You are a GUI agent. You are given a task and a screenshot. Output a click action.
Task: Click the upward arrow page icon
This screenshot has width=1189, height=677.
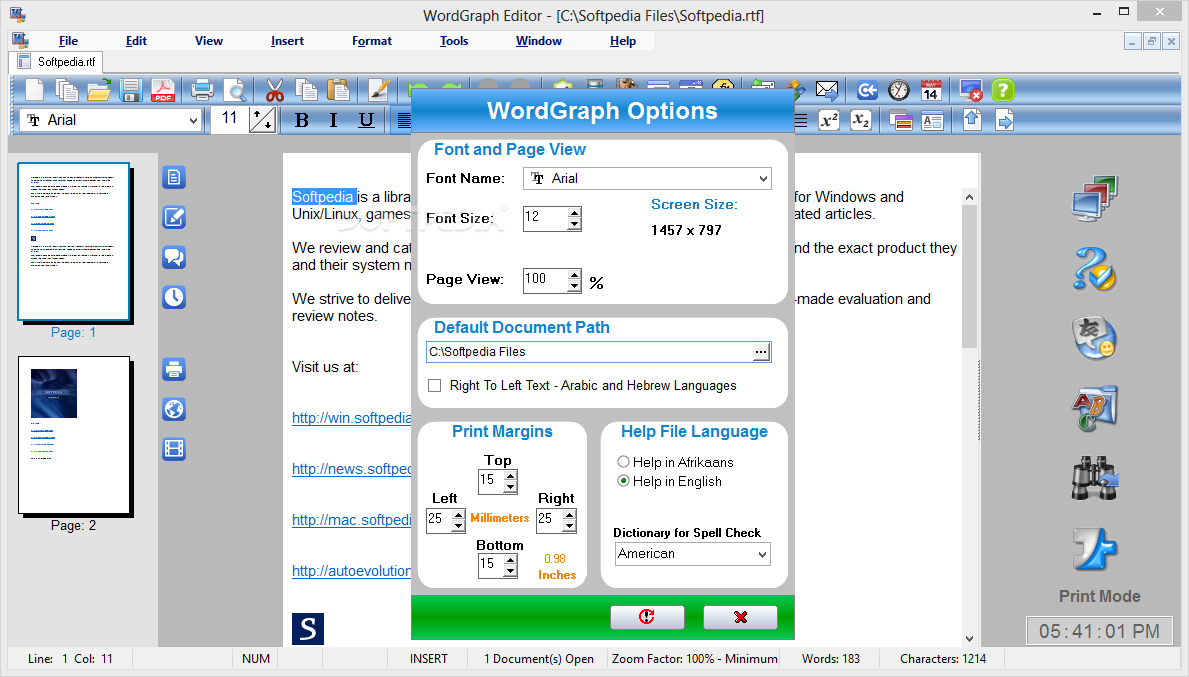point(972,120)
